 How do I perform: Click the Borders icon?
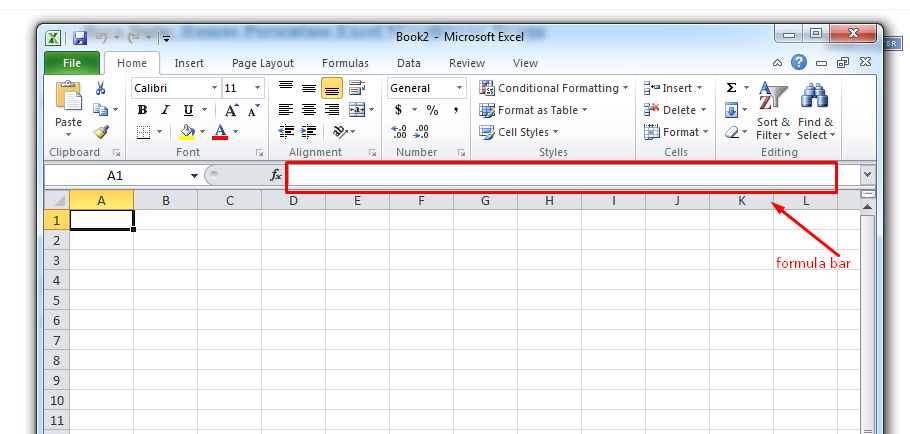click(143, 132)
